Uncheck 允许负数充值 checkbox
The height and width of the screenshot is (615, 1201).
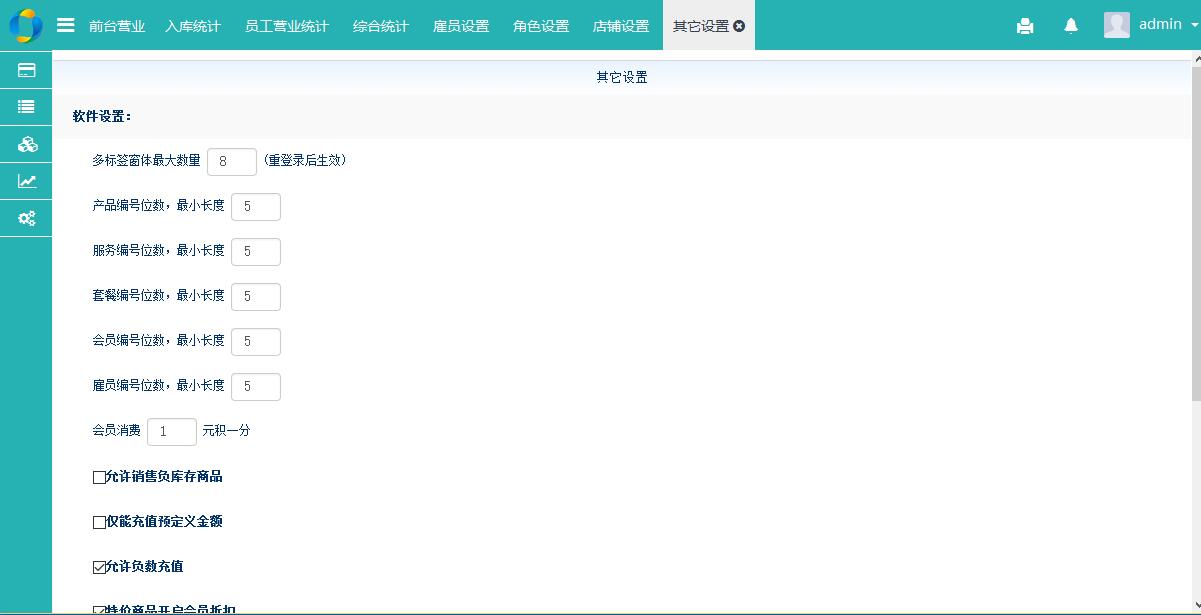point(99,568)
